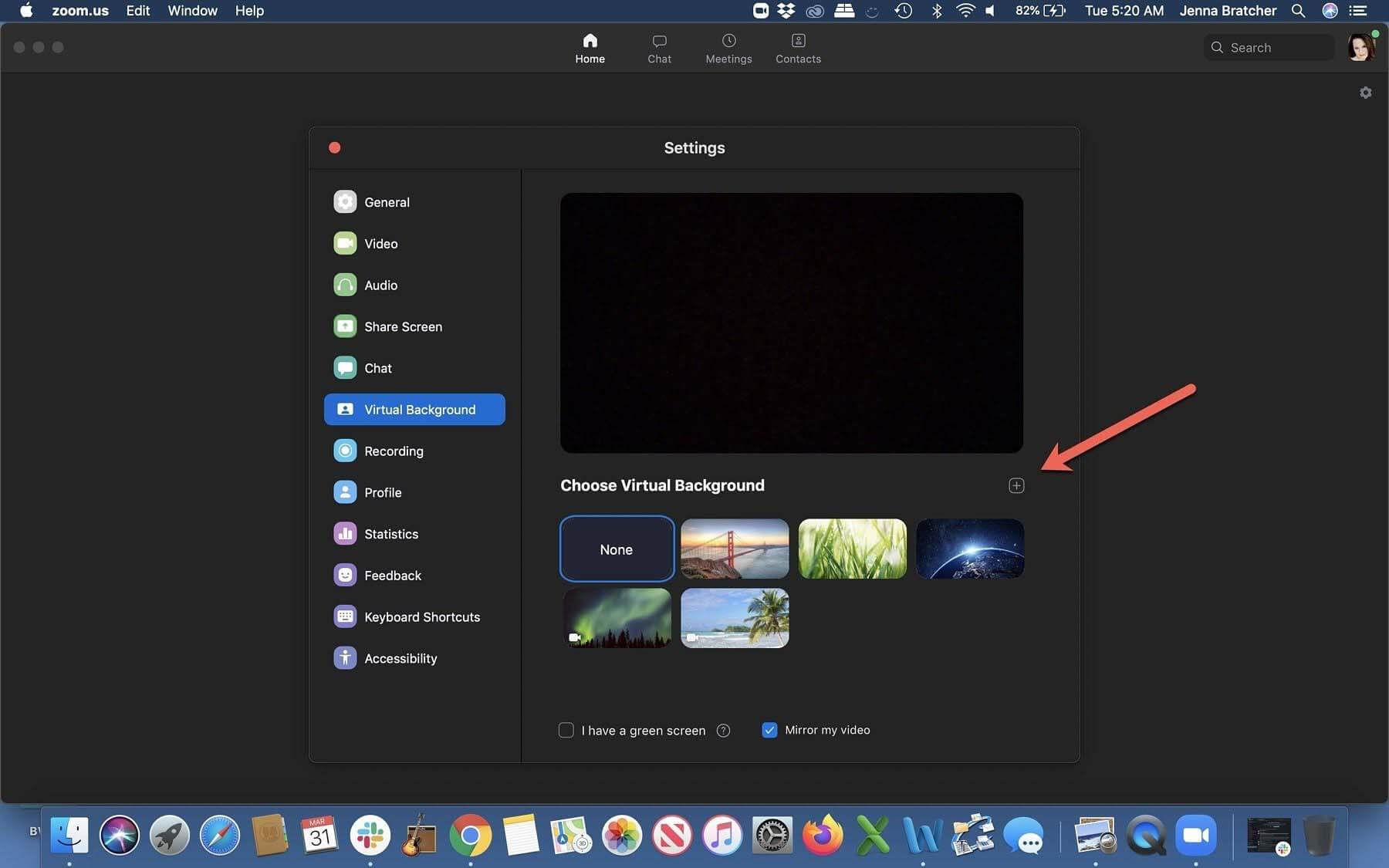
Task: Enable I have a green screen
Action: click(x=566, y=730)
